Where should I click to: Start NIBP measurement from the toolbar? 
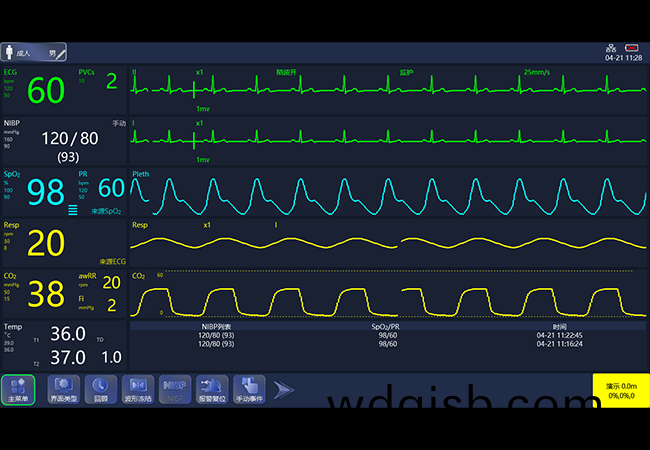pos(175,390)
